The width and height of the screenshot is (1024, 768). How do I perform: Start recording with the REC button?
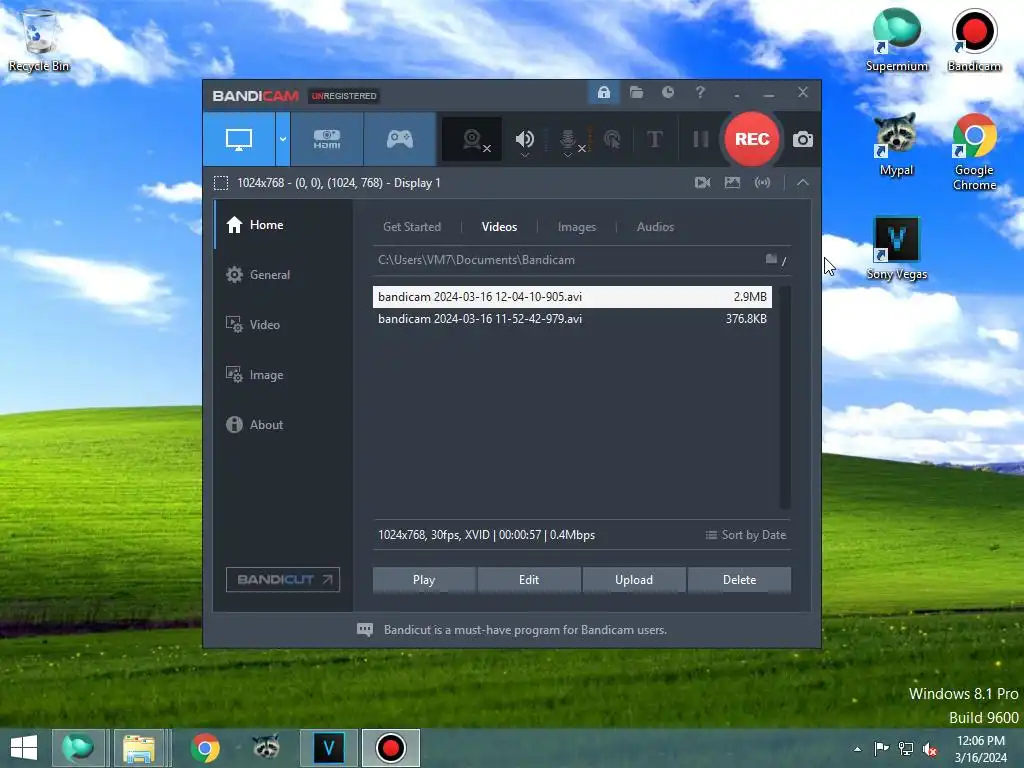click(752, 139)
